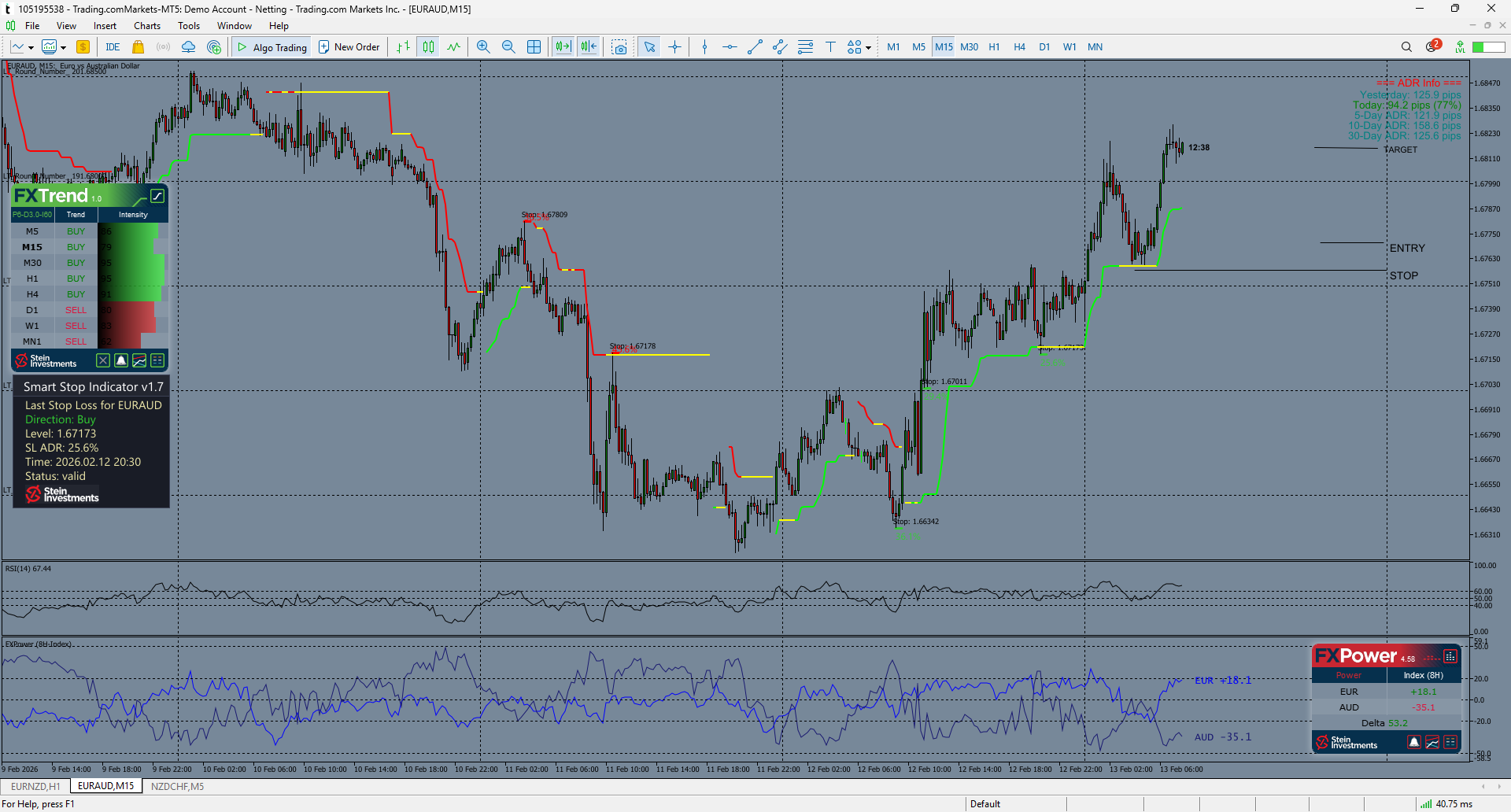This screenshot has width=1511, height=812.
Task: Take a chart screenshot
Action: [619, 47]
